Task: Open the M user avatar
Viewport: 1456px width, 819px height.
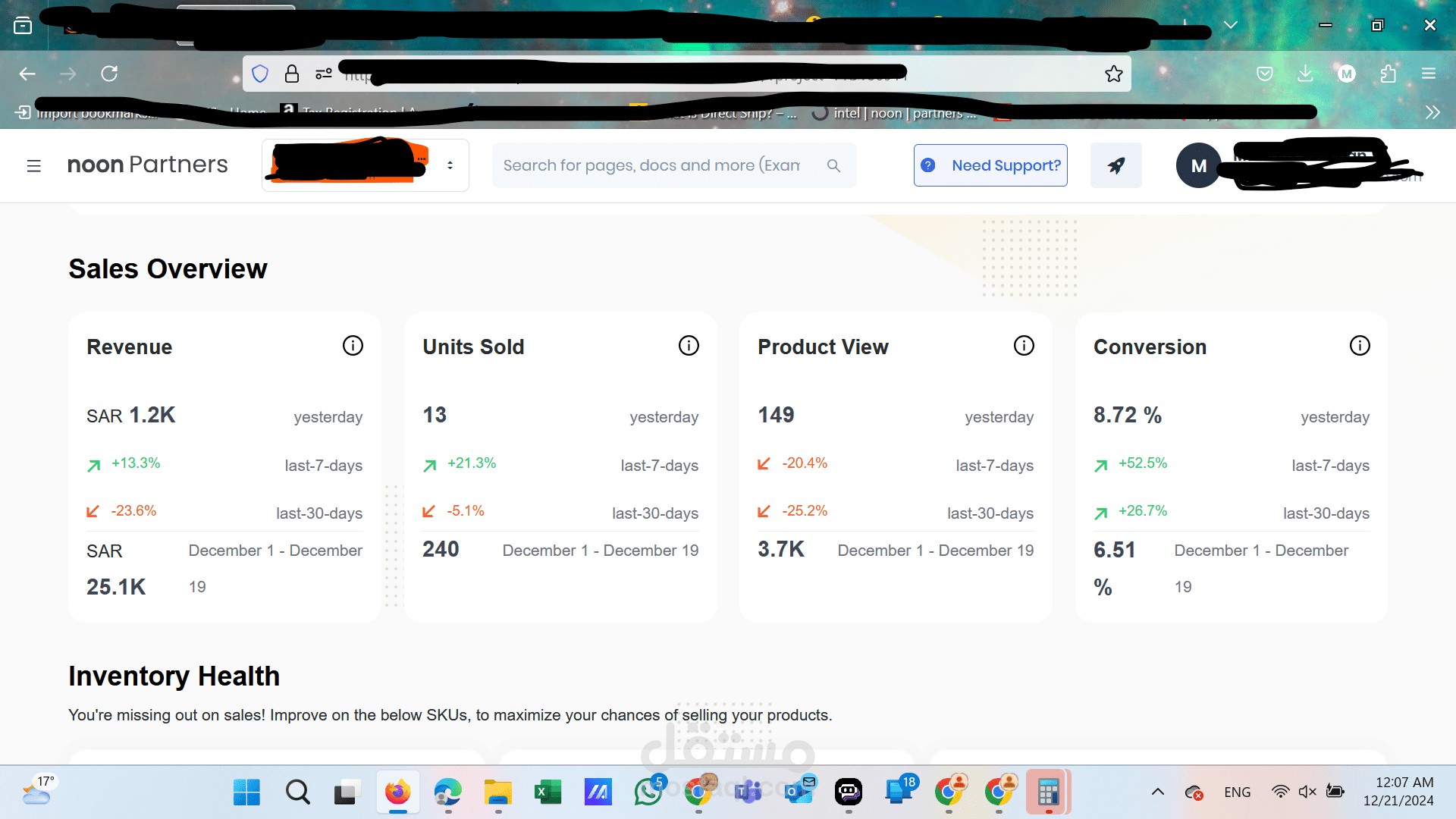Action: tap(1198, 165)
